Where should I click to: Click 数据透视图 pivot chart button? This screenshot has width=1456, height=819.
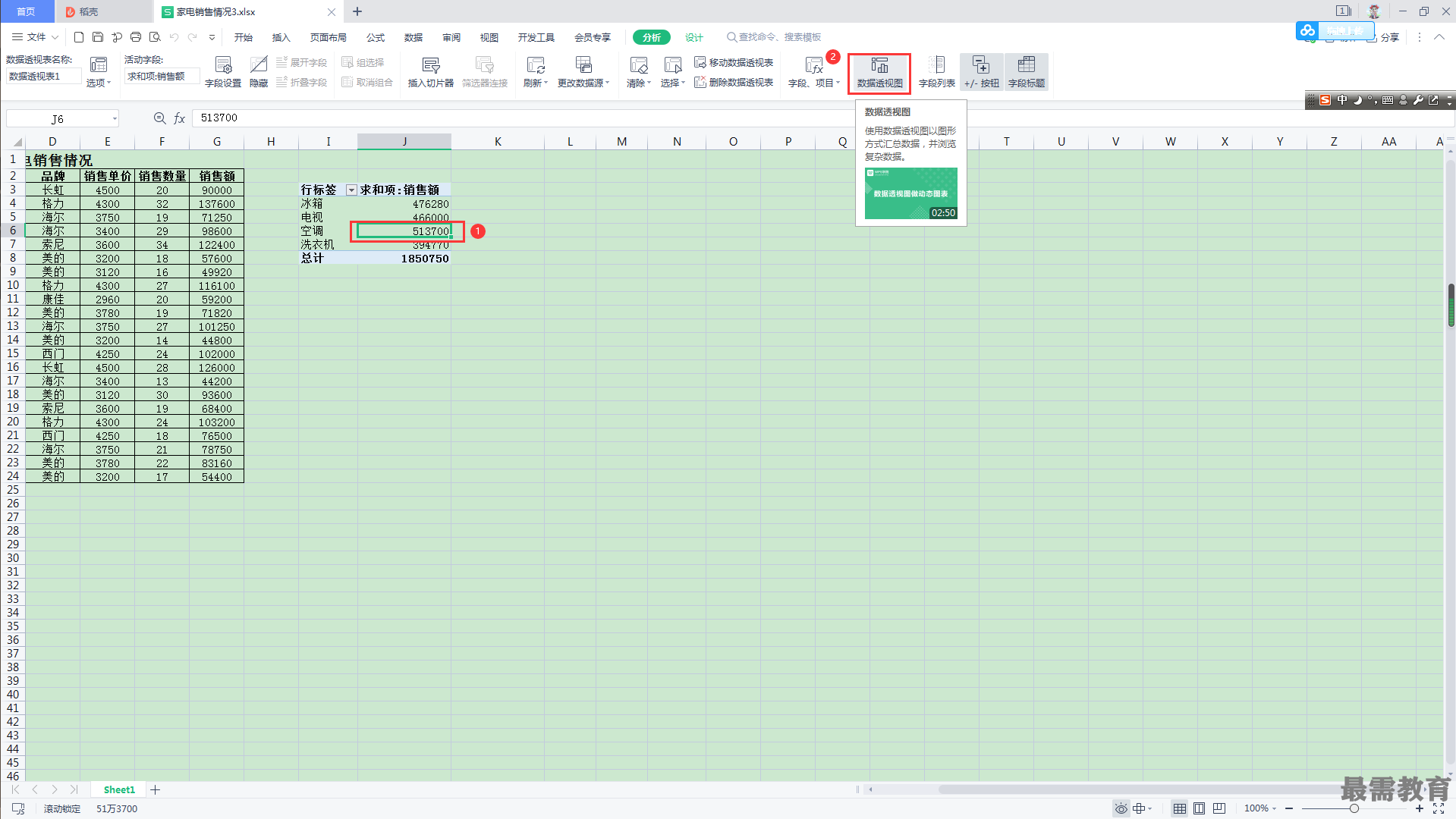coord(879,73)
